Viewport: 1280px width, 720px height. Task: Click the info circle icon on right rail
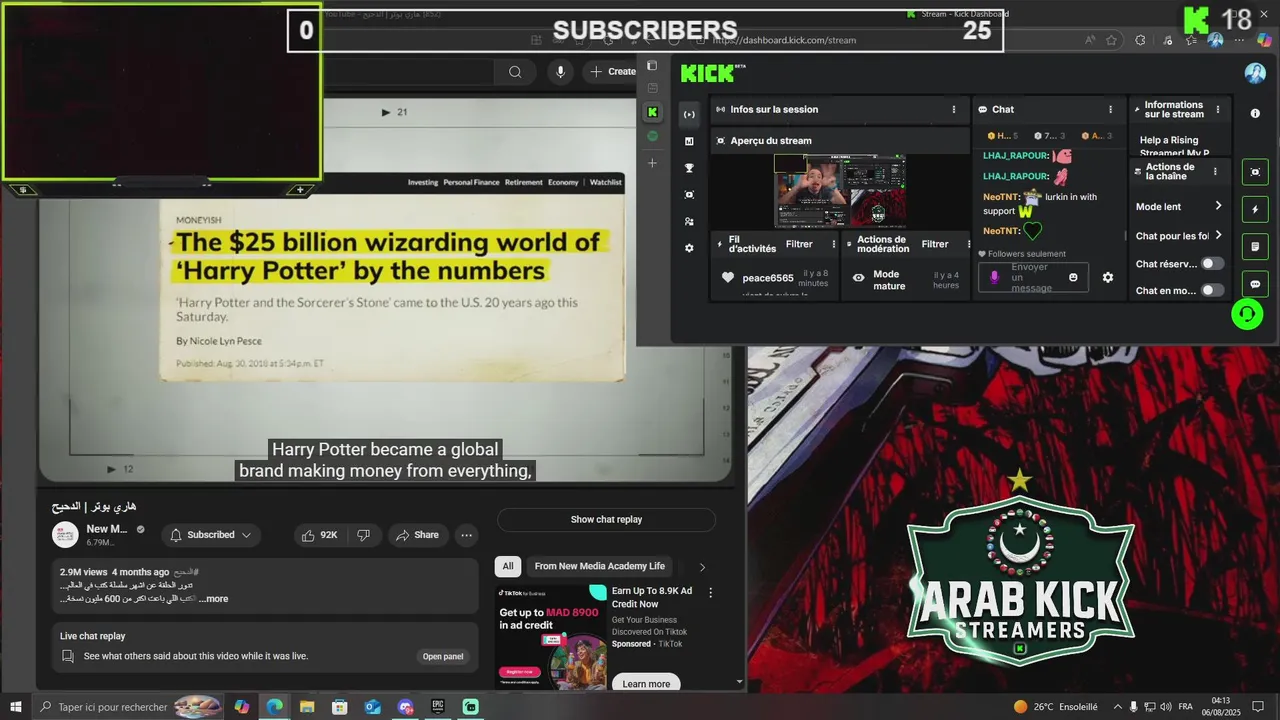point(1255,113)
